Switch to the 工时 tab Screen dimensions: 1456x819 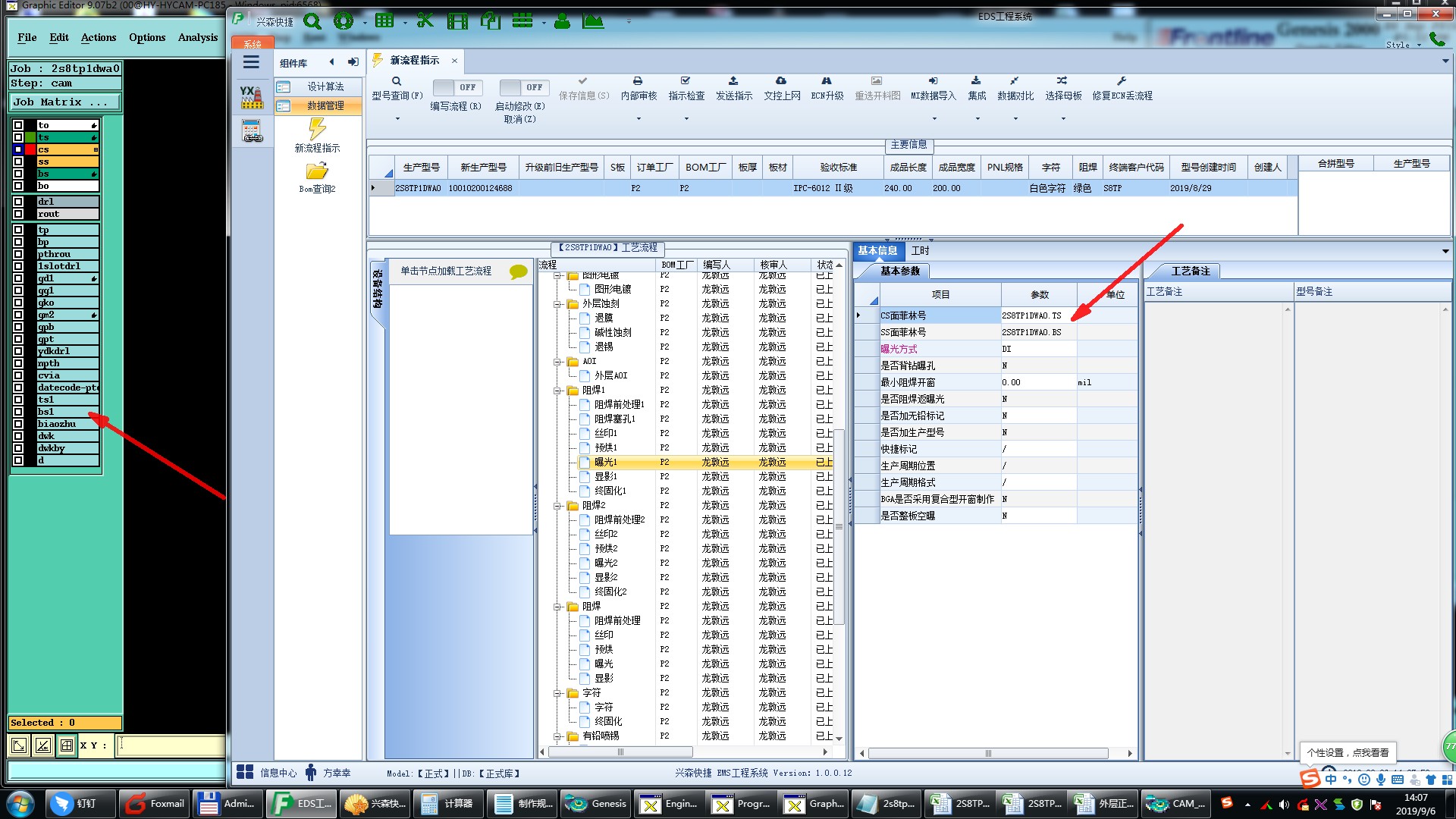click(920, 251)
